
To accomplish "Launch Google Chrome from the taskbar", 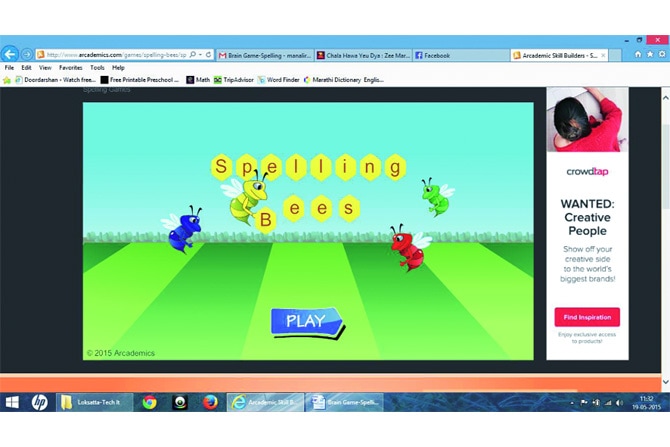I will pos(149,402).
